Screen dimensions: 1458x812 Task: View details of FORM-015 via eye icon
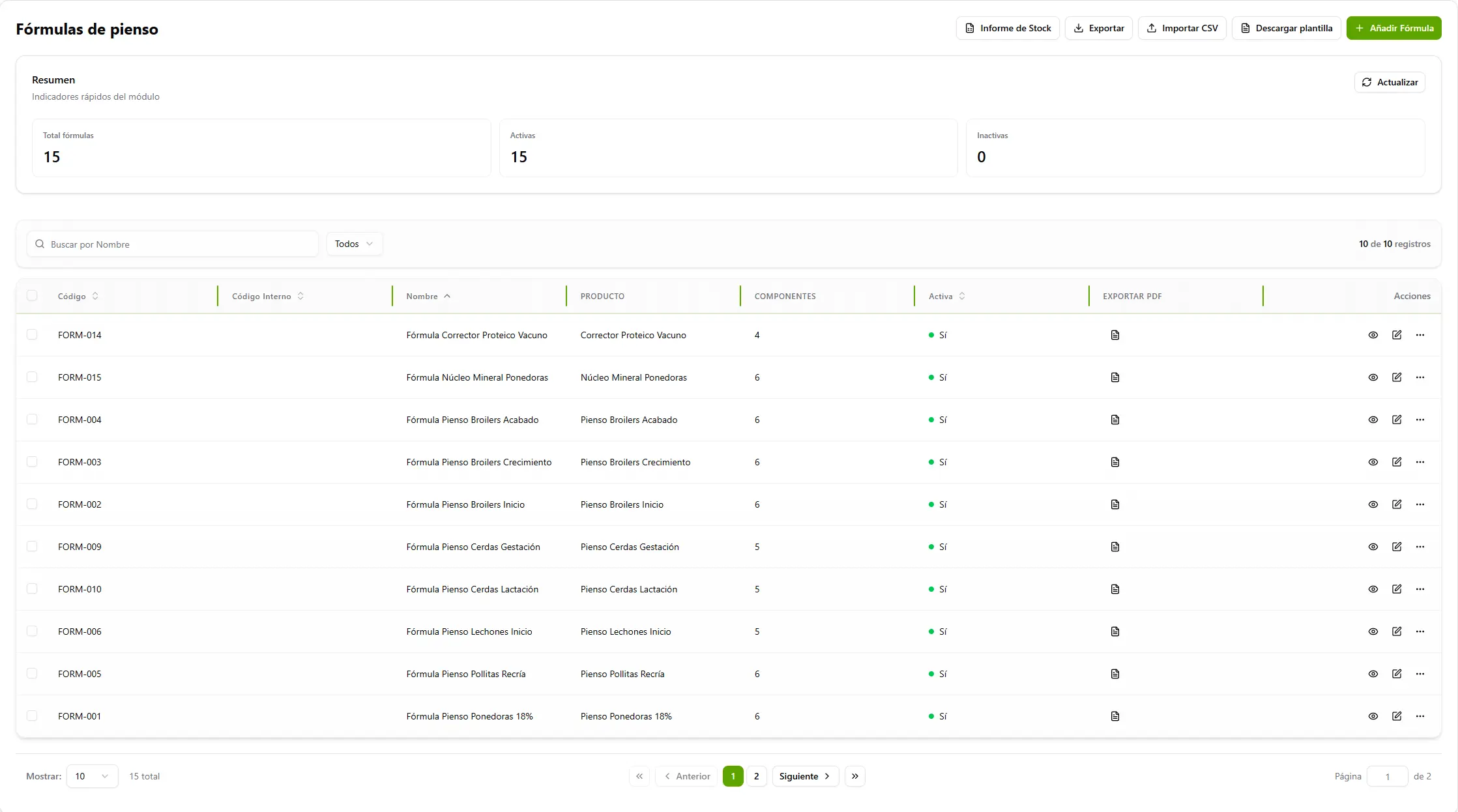1373,377
